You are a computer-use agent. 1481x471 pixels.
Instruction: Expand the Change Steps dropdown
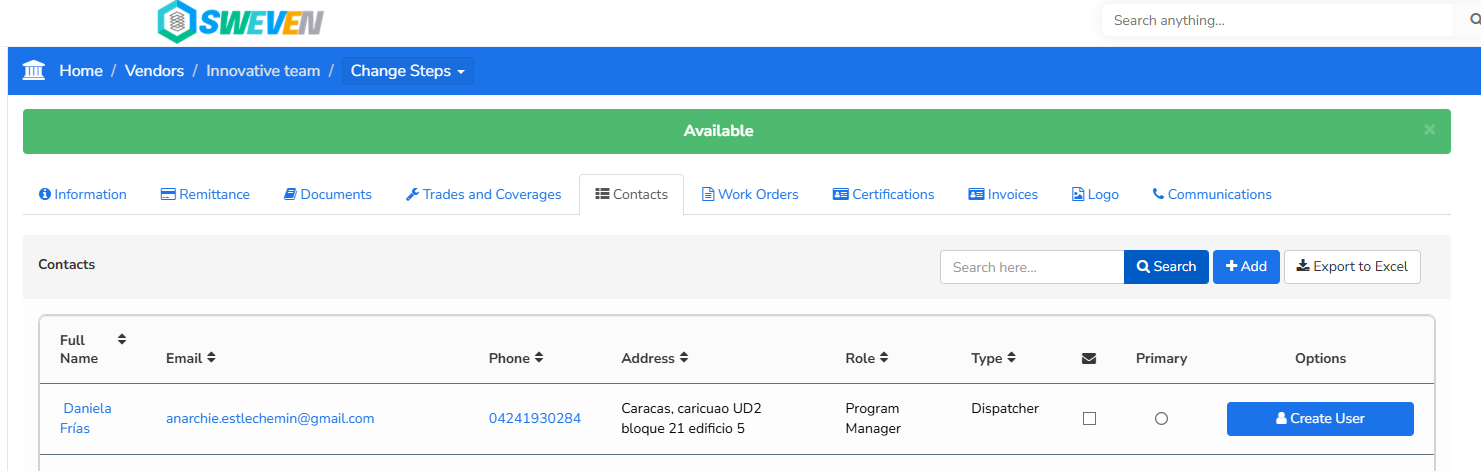click(408, 71)
